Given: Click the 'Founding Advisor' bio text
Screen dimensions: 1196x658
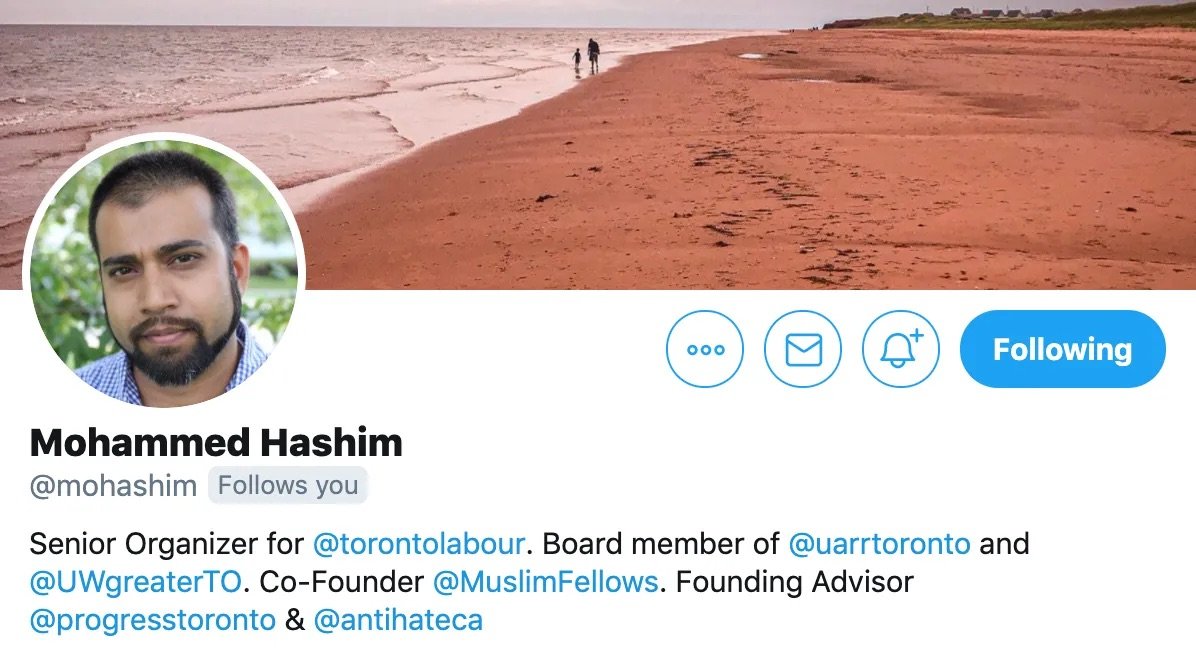Looking at the screenshot, I should 794,583.
